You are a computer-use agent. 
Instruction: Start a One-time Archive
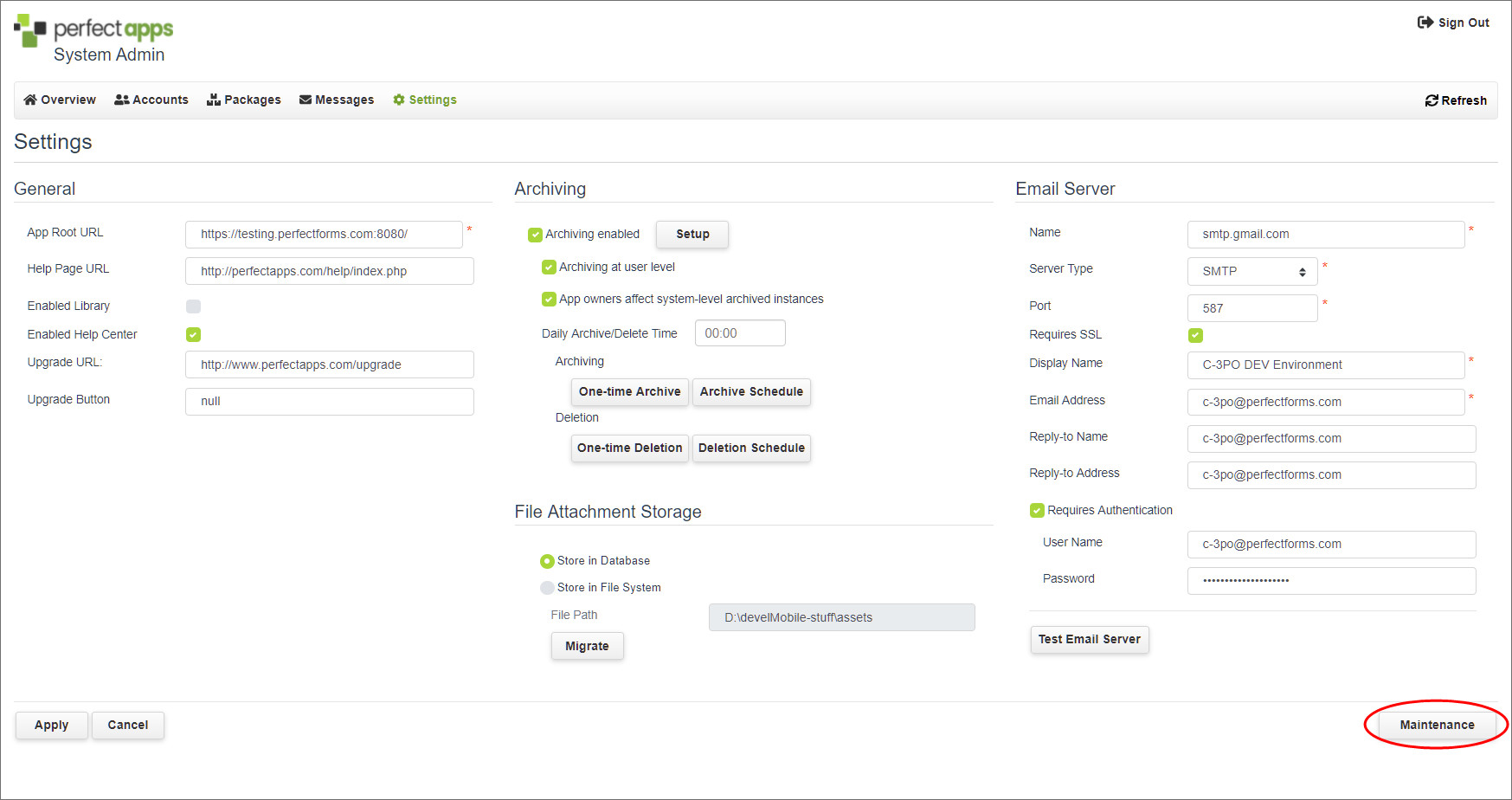point(630,392)
